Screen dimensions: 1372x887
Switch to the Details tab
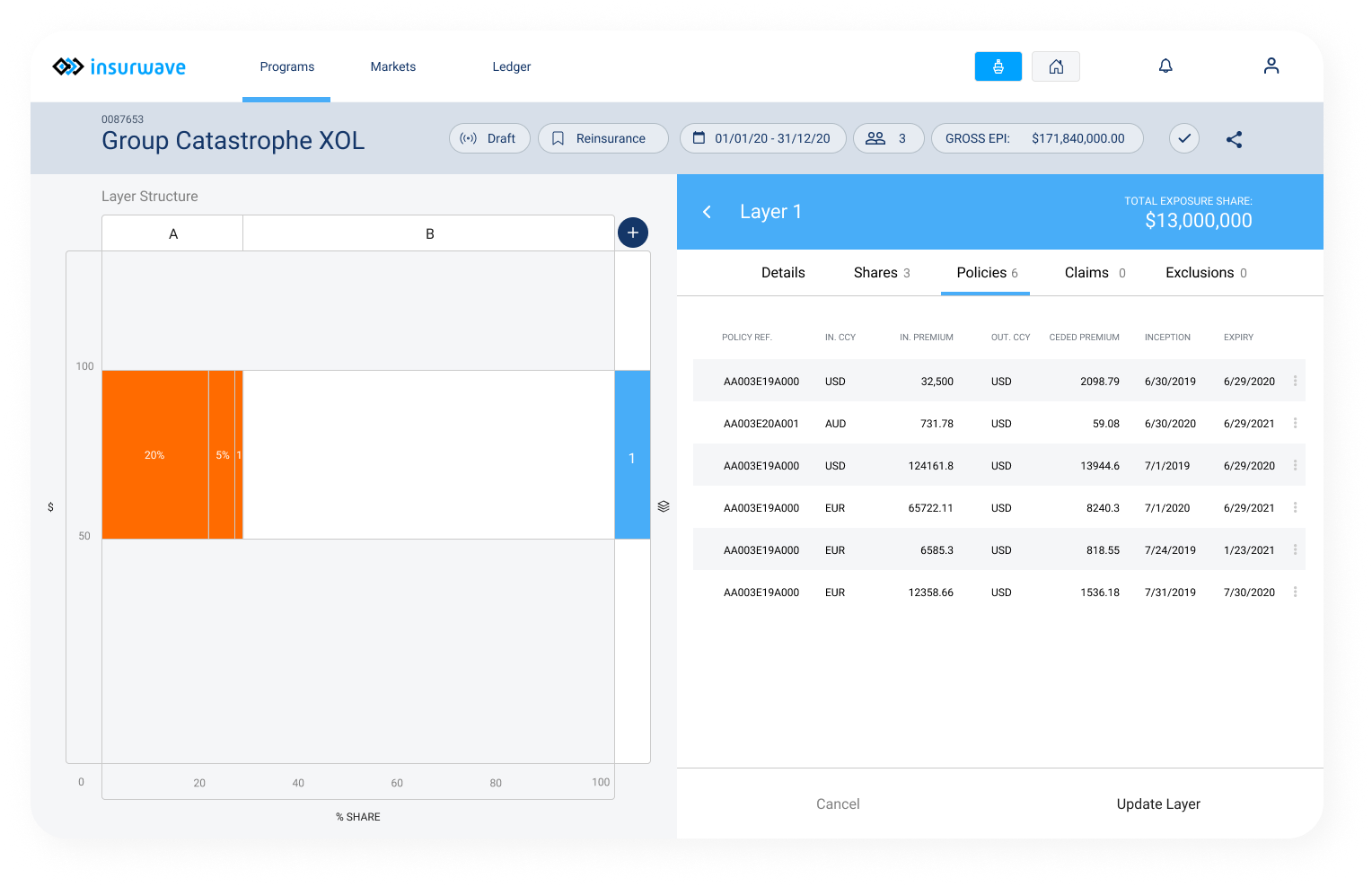[x=783, y=272]
